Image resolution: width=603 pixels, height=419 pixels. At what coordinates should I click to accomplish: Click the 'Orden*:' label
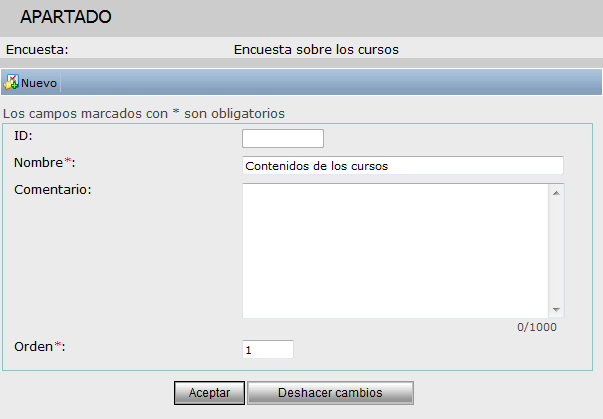pyautogui.click(x=40, y=346)
